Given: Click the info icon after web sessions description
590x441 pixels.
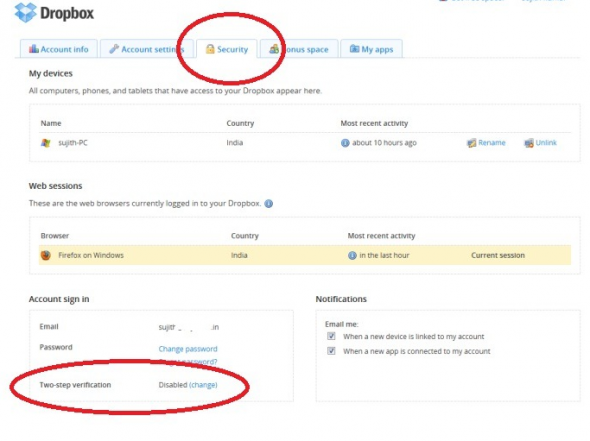Looking at the screenshot, I should pyautogui.click(x=269, y=204).
